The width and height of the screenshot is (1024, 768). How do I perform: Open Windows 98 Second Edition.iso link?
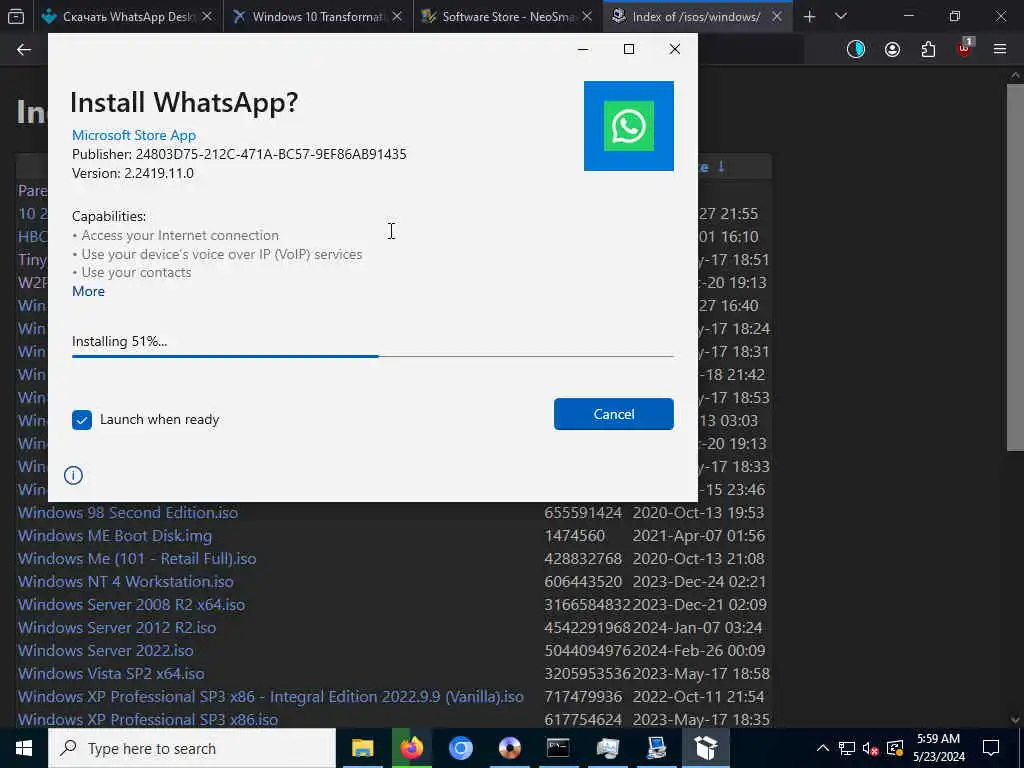tap(128, 513)
